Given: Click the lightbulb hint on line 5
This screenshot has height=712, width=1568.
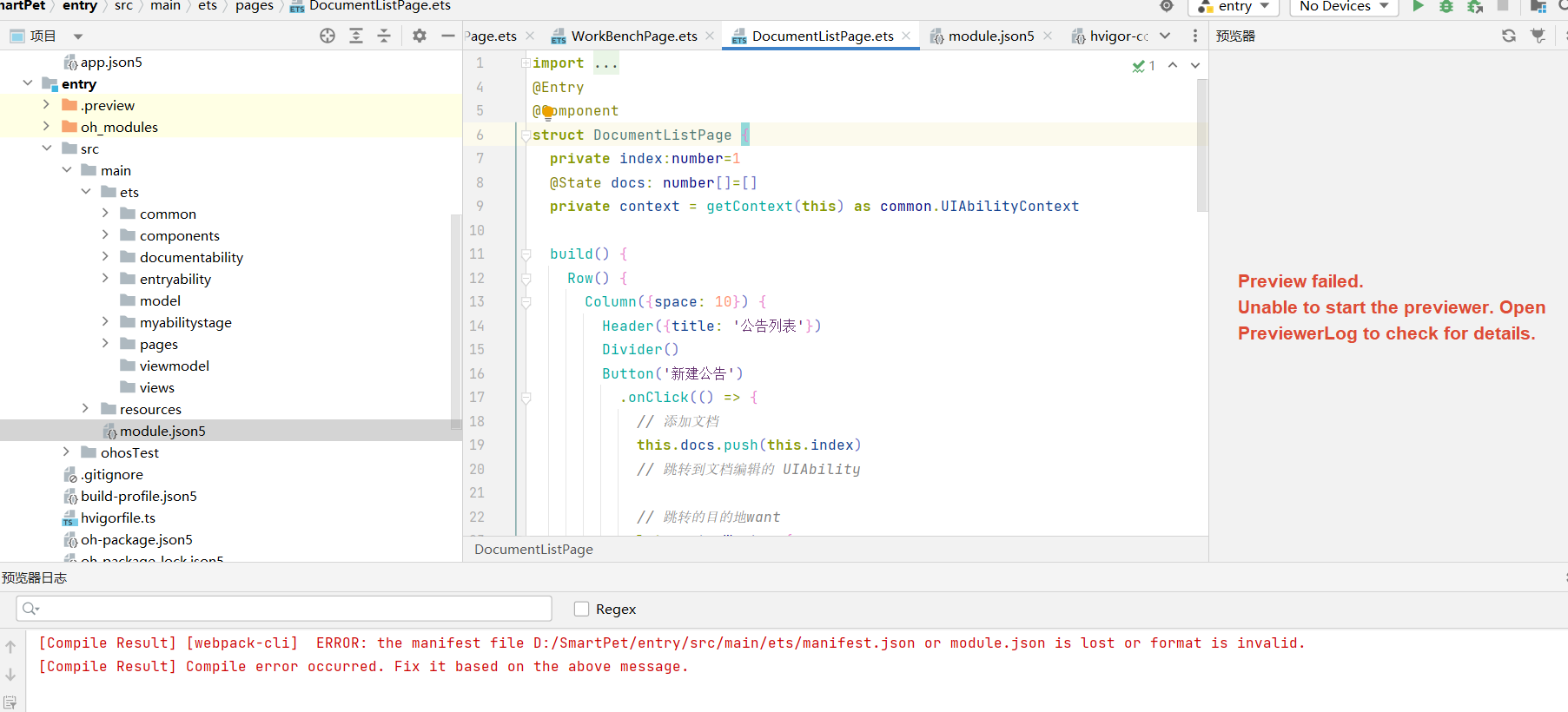Looking at the screenshot, I should [x=548, y=112].
